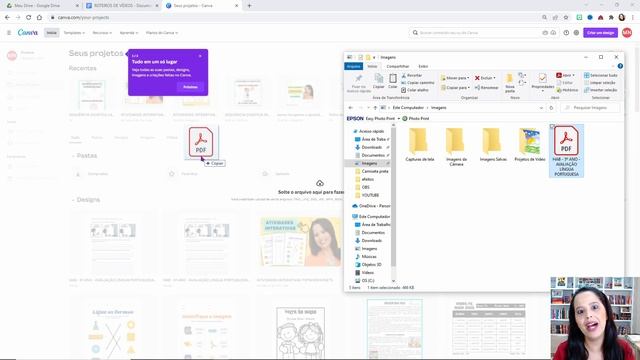This screenshot has width=640, height=360.
Task: Open the Excluir dropdown with red X
Action: pos(485,78)
